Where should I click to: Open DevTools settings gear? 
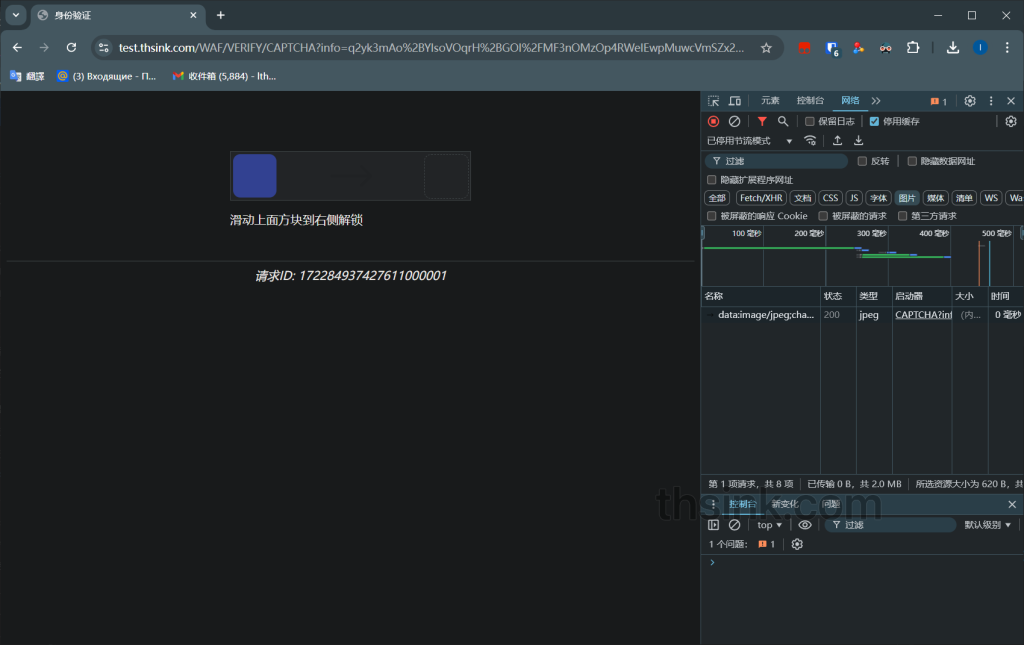click(967, 100)
